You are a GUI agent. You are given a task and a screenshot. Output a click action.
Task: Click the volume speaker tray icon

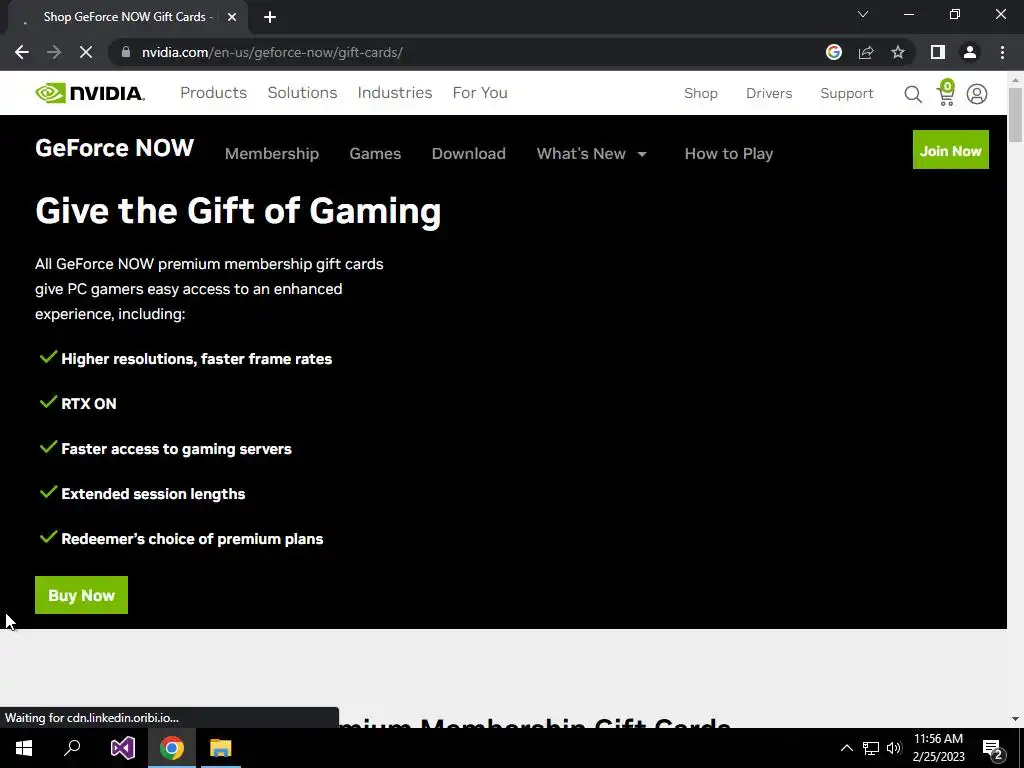point(894,748)
